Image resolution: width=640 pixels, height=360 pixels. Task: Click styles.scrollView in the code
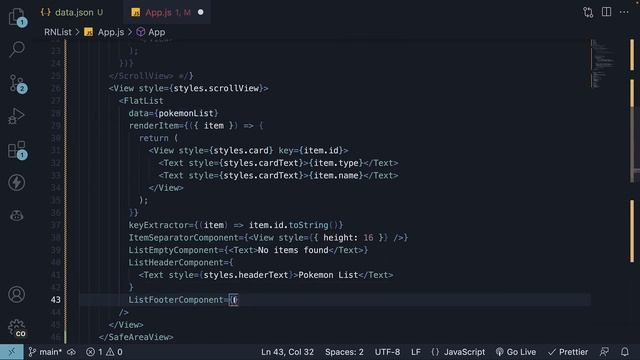216,88
